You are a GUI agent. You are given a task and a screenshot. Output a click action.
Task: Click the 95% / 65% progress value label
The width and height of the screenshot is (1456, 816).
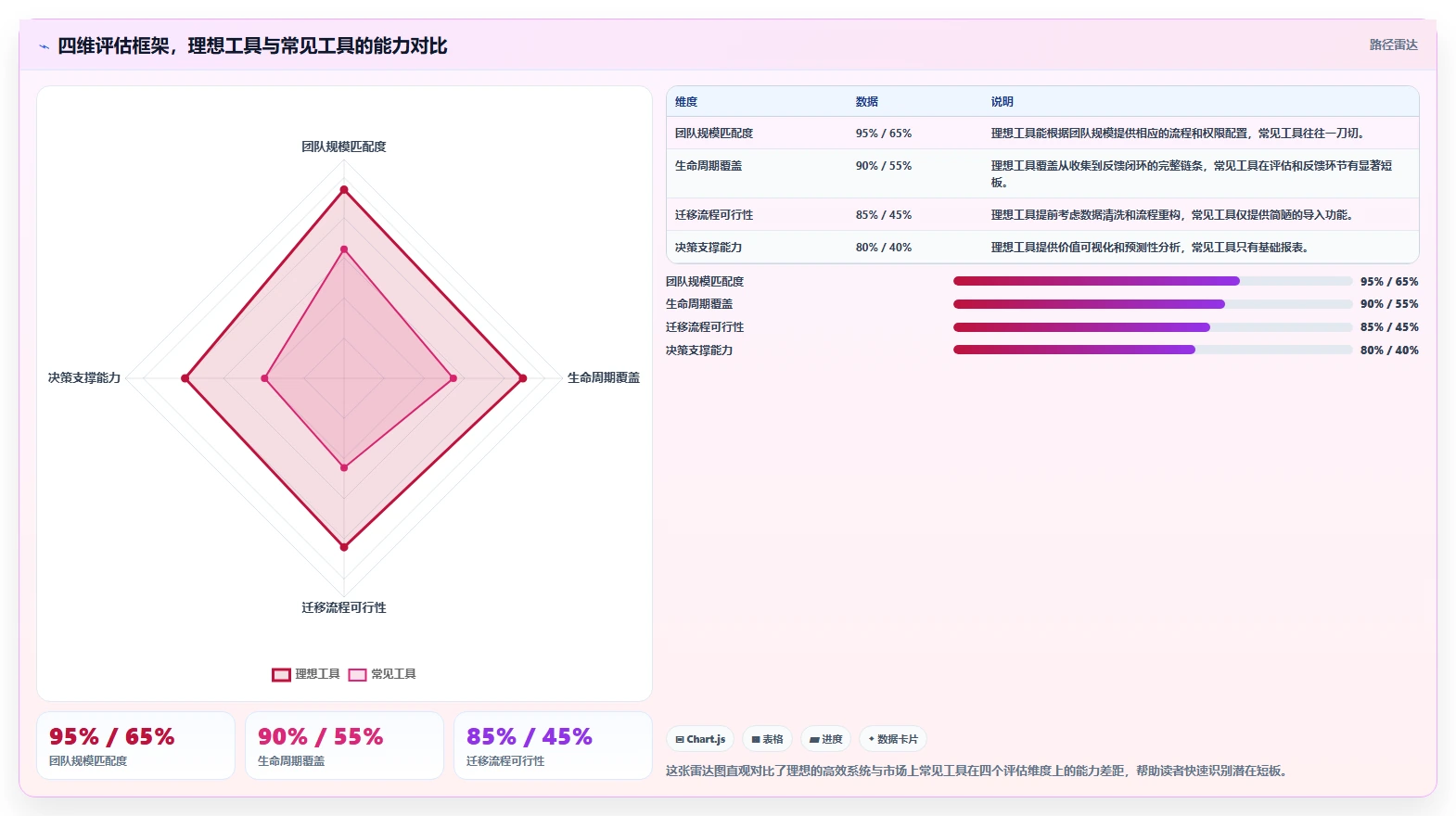(1389, 282)
